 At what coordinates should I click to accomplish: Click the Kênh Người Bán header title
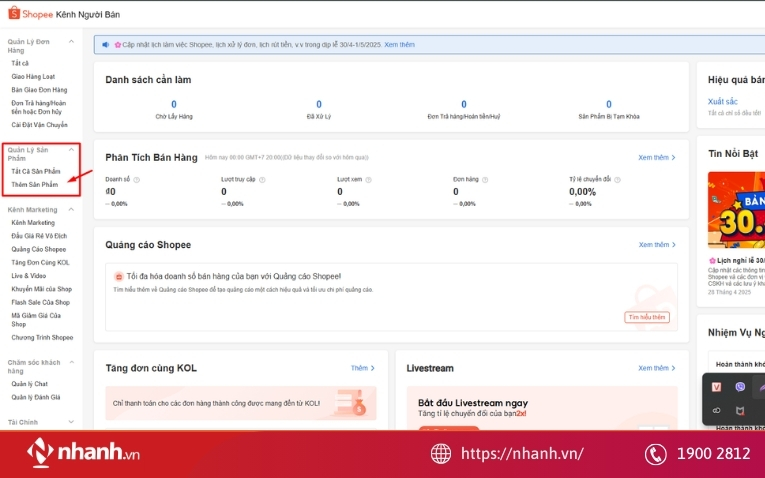tap(88, 15)
